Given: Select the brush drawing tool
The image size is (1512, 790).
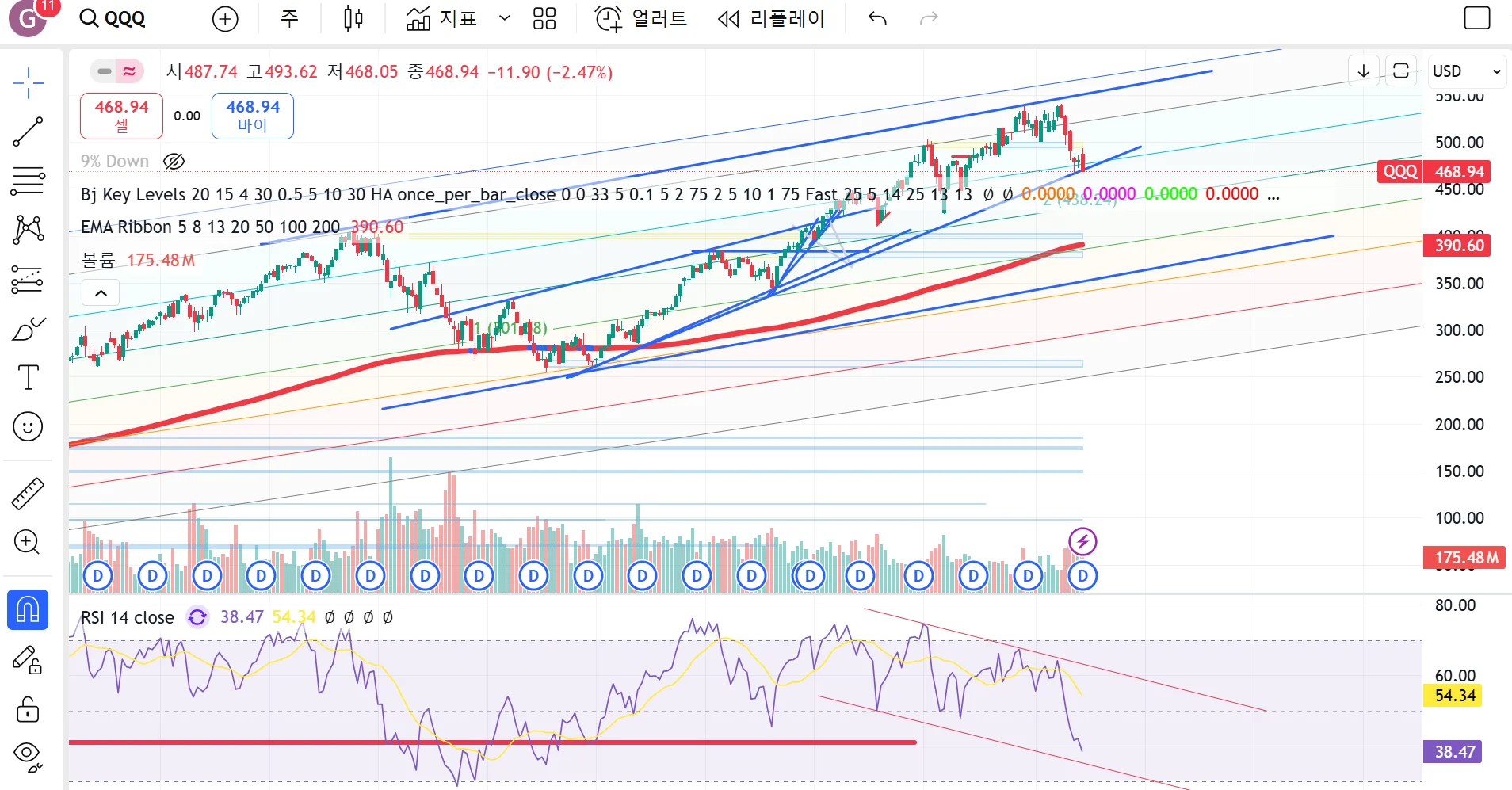Looking at the screenshot, I should pos(28,328).
